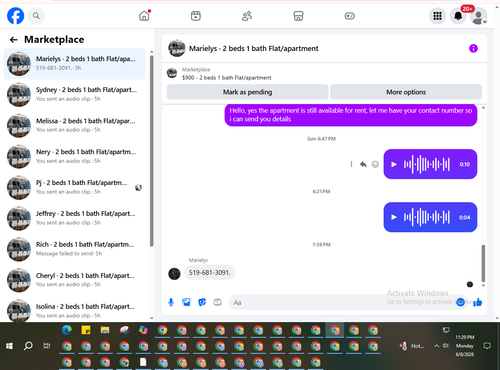Open the volume control in tray
Image resolution: width=500 pixels, height=370 pixels.
[x=446, y=346]
